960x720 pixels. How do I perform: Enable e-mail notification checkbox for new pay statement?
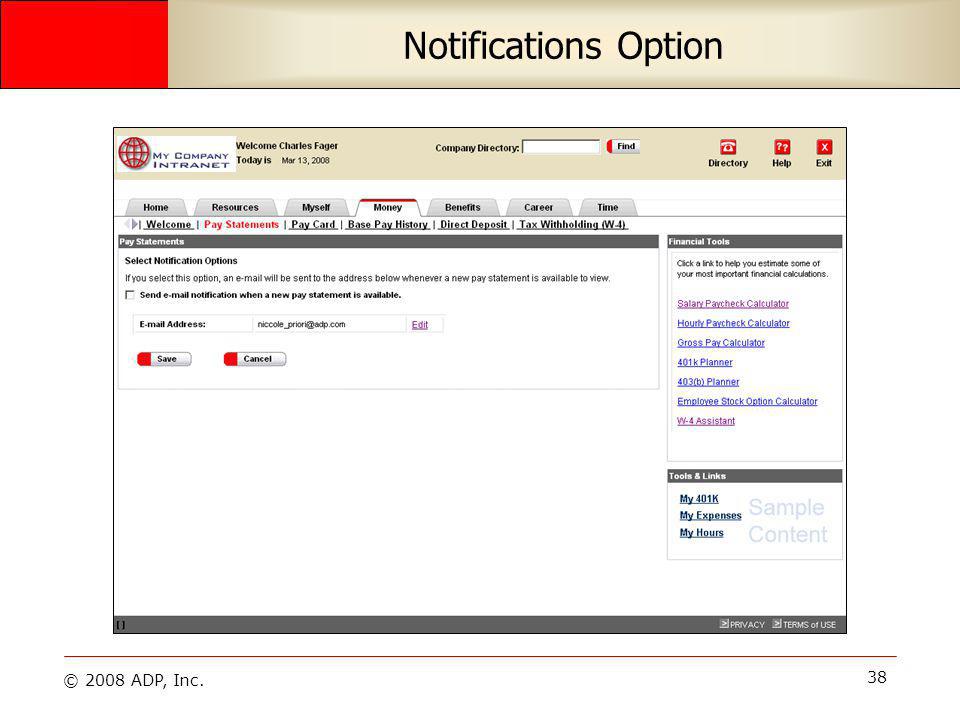(x=130, y=295)
